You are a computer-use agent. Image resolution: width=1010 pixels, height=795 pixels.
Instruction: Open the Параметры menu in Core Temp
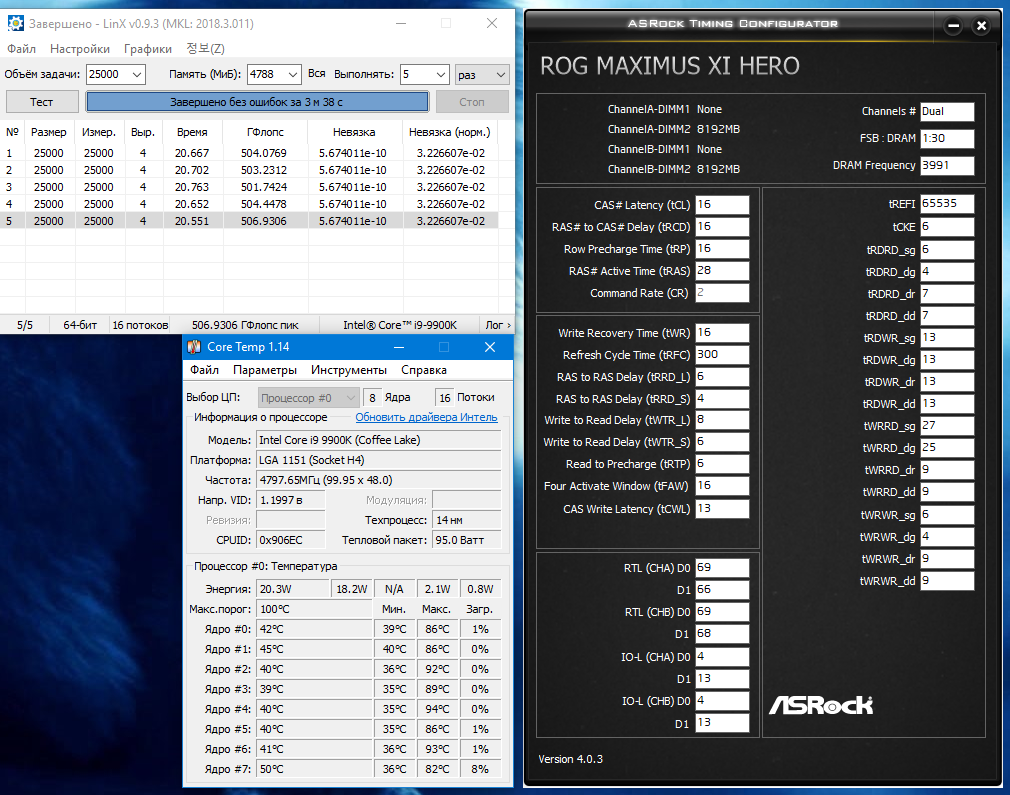[x=265, y=370]
